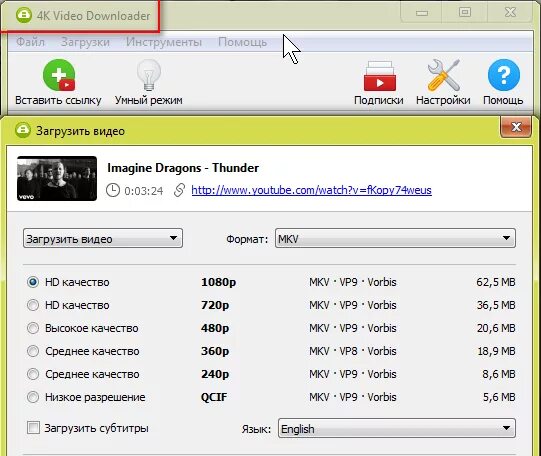
Task: Open Settings (Настройки) tools icon
Action: click(x=443, y=75)
